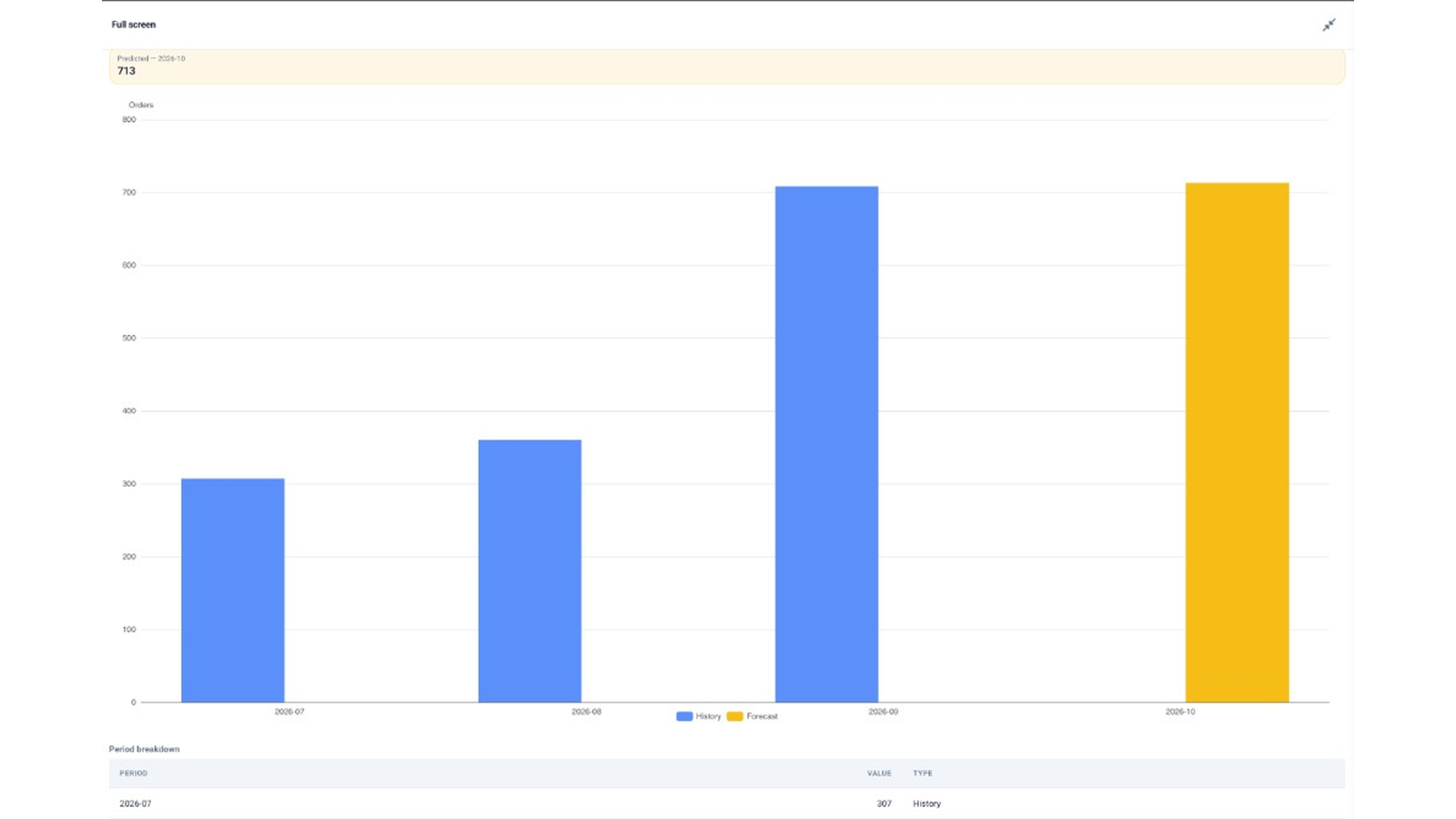The height and width of the screenshot is (819, 1456).
Task: Select the 2026-07 history bar
Action: [233, 590]
